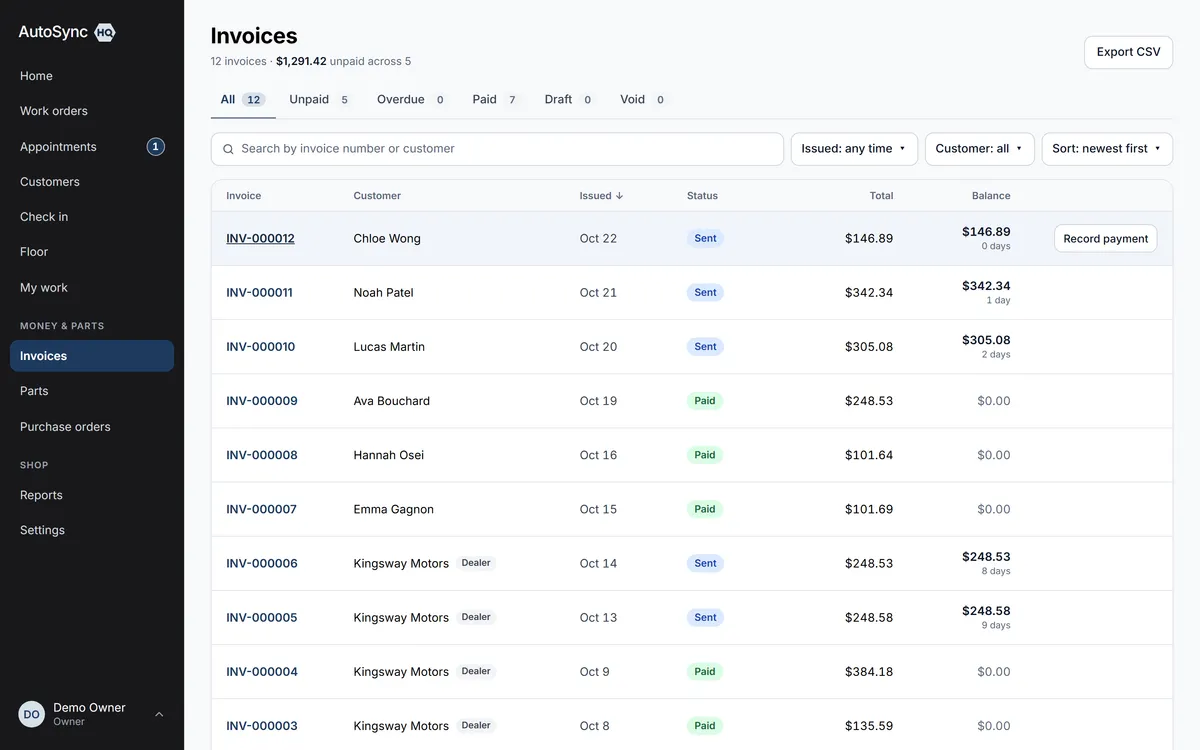Open invoice INV-000012
1200x750 pixels.
(260, 239)
